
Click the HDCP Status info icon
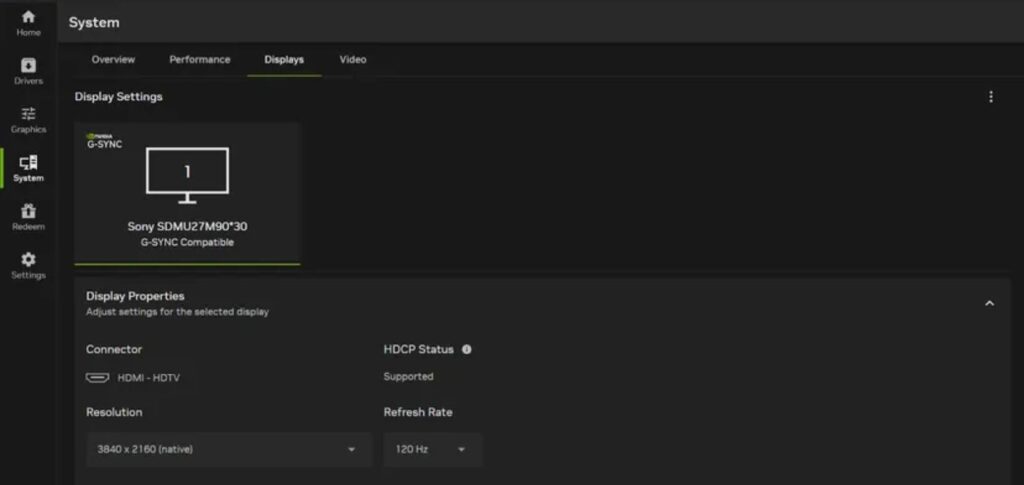click(x=466, y=349)
